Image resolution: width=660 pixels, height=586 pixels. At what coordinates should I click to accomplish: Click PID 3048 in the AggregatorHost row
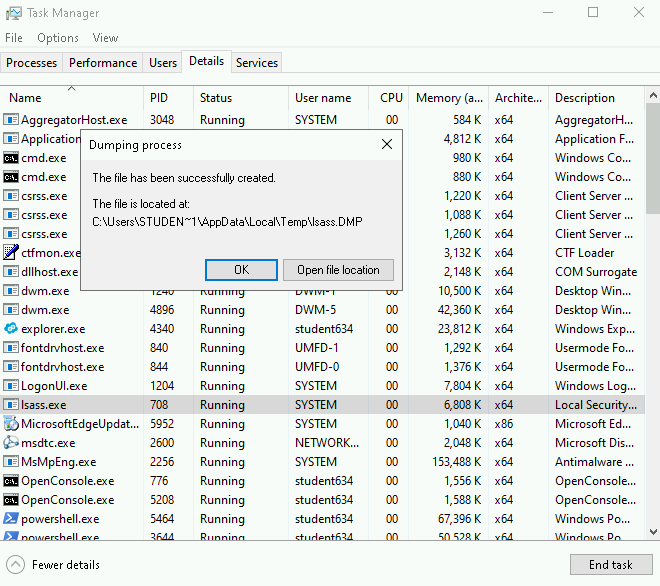pos(162,120)
